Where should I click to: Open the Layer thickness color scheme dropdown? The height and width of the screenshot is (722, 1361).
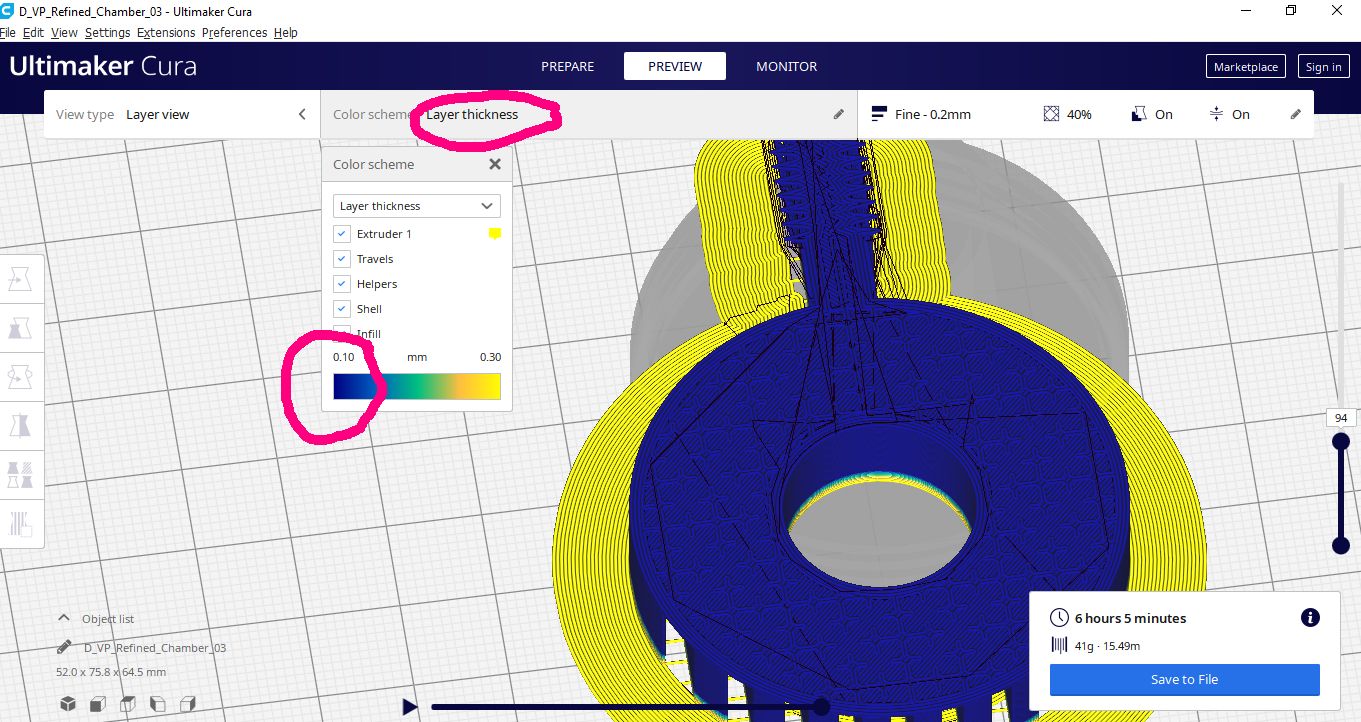pos(417,206)
